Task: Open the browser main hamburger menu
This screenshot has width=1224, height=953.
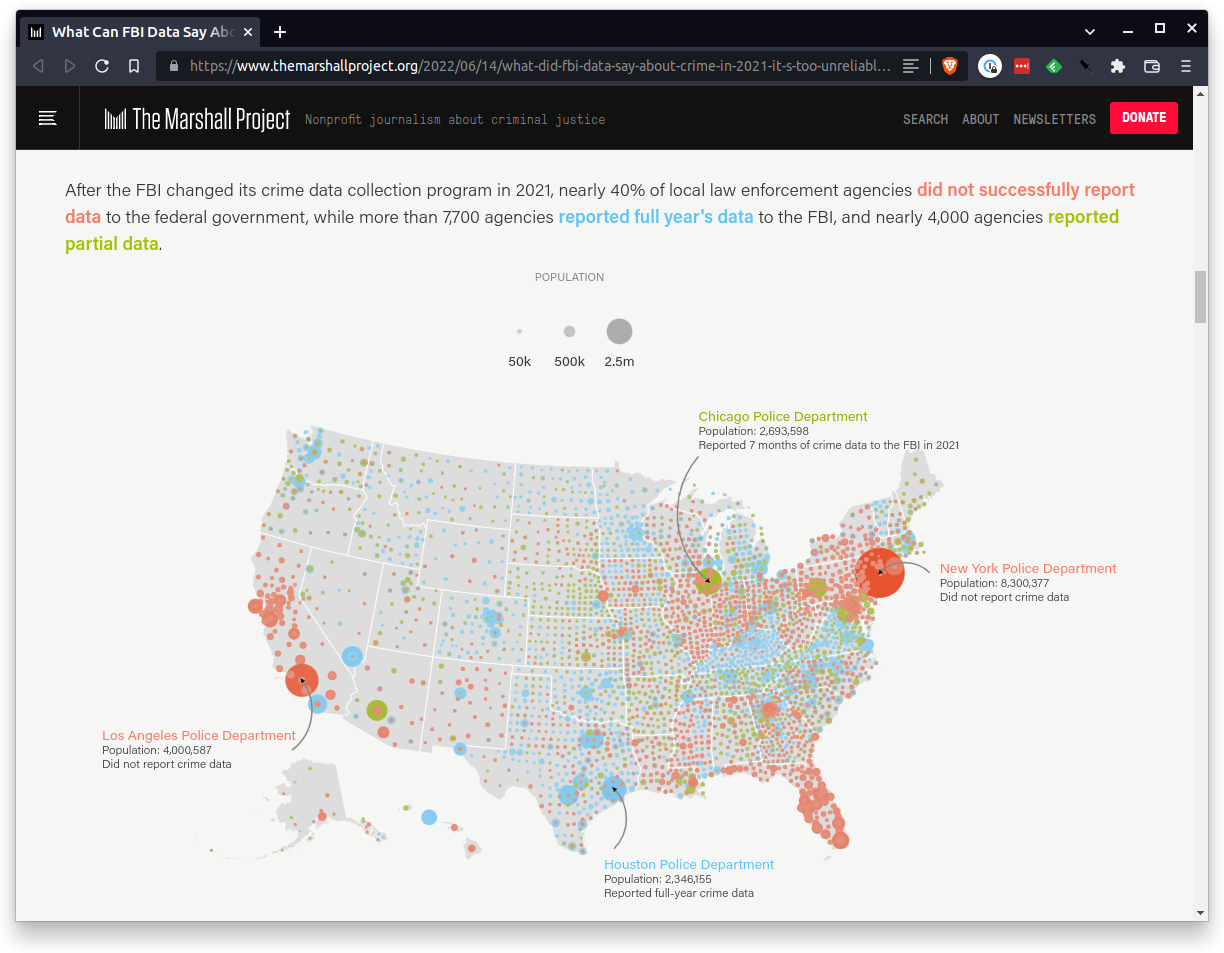Action: tap(1186, 66)
